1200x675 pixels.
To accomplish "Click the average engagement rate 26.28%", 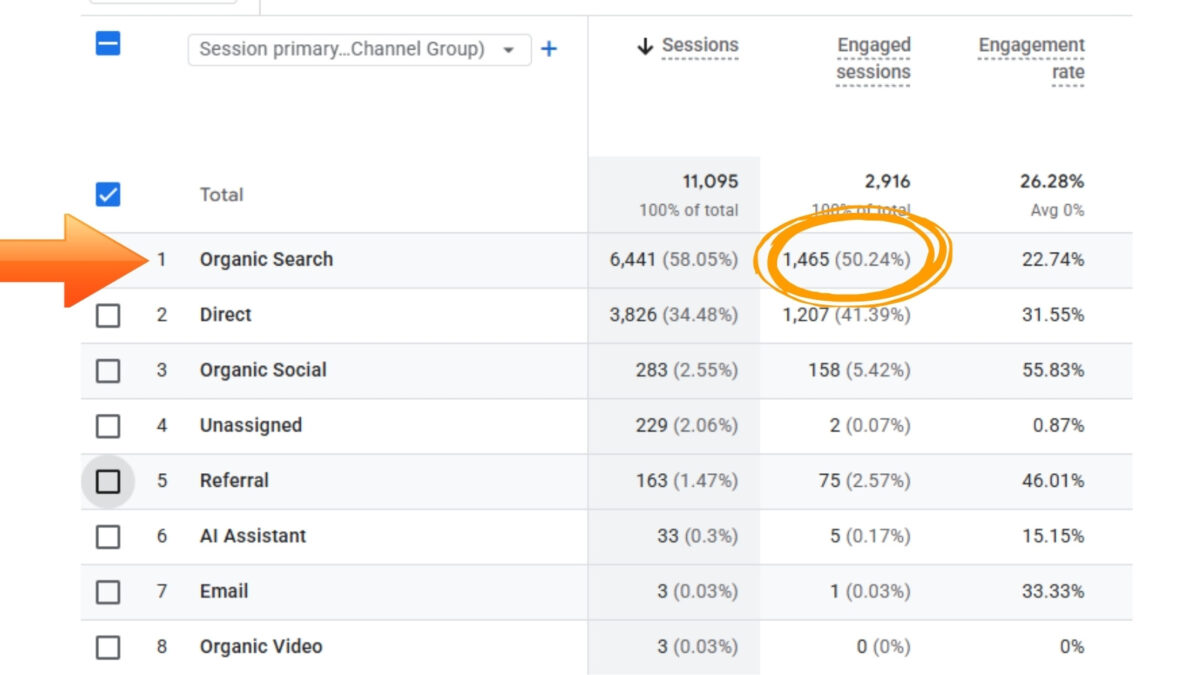I will coord(1053,182).
